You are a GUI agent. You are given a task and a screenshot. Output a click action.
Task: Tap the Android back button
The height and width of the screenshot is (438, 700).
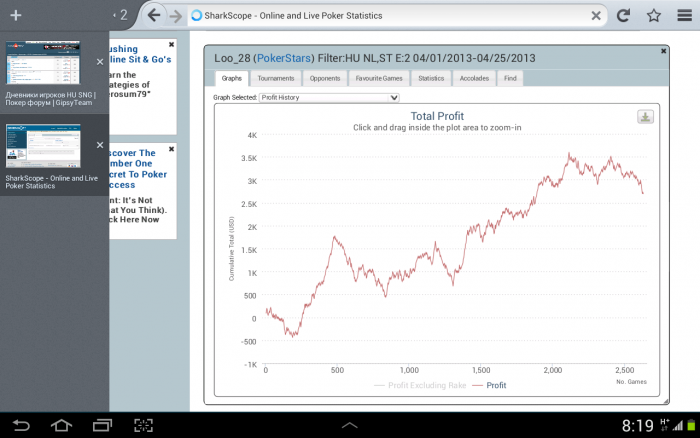(21, 425)
